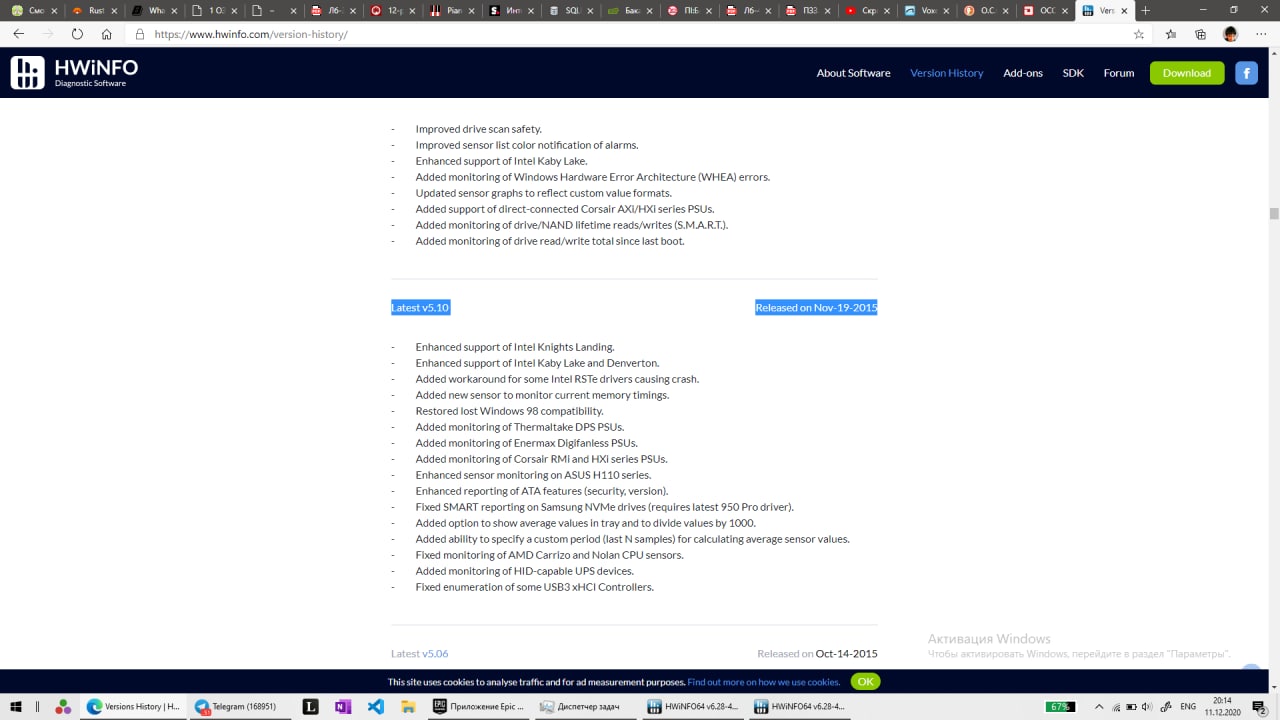This screenshot has width=1280, height=720.
Task: Open Windows Start menu
Action: [15, 706]
